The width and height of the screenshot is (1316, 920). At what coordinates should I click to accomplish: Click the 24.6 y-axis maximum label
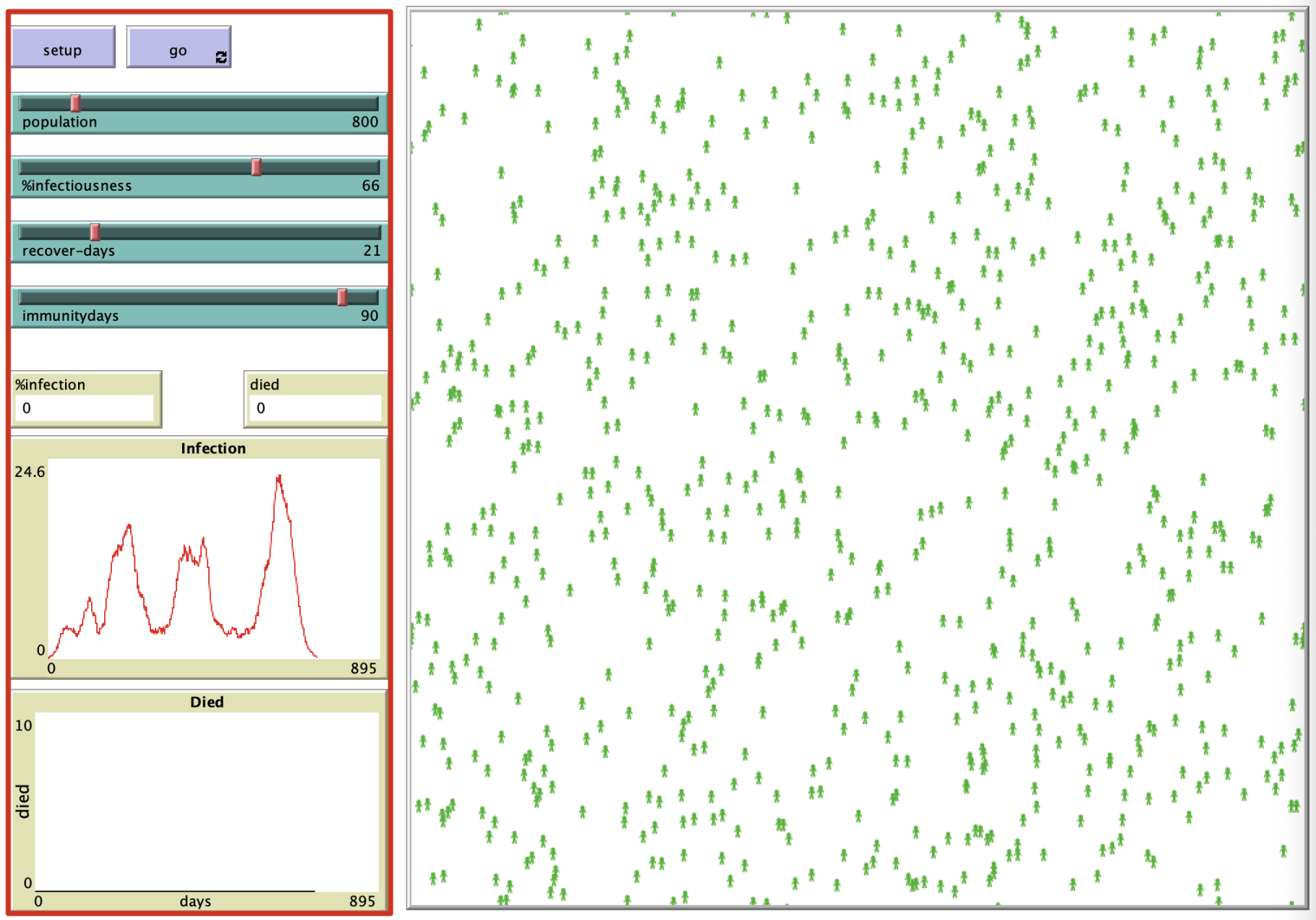point(30,472)
